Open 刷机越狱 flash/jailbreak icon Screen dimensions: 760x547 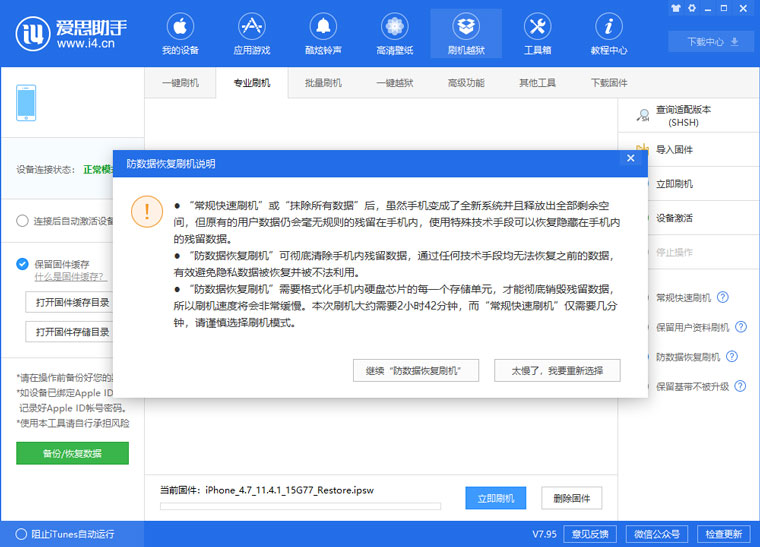466,34
